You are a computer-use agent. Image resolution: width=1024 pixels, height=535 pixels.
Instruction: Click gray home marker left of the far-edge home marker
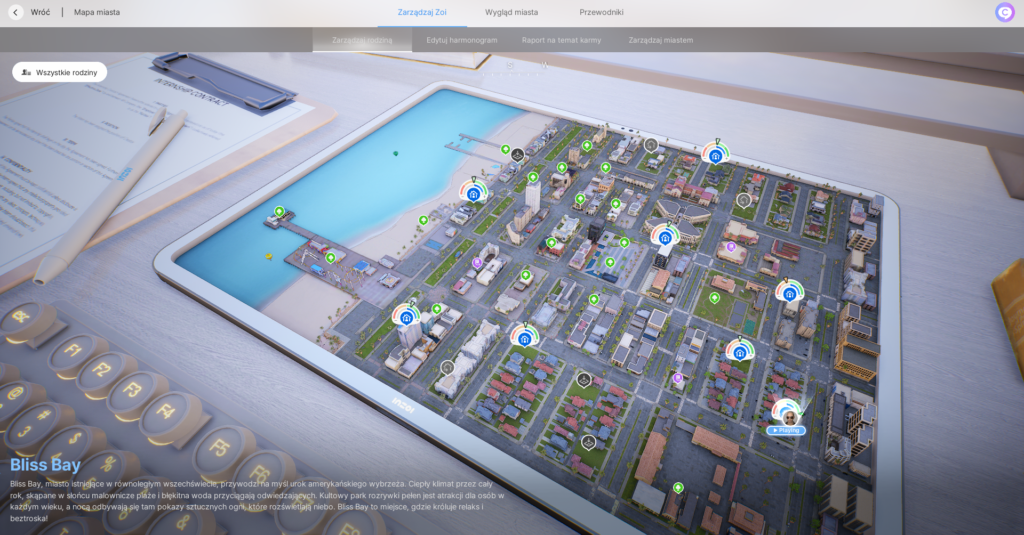pos(651,145)
